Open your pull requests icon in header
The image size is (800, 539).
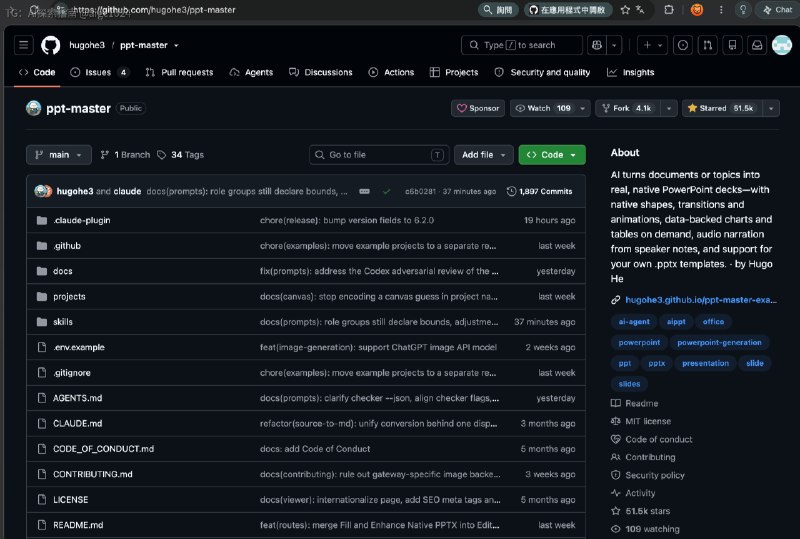(708, 45)
